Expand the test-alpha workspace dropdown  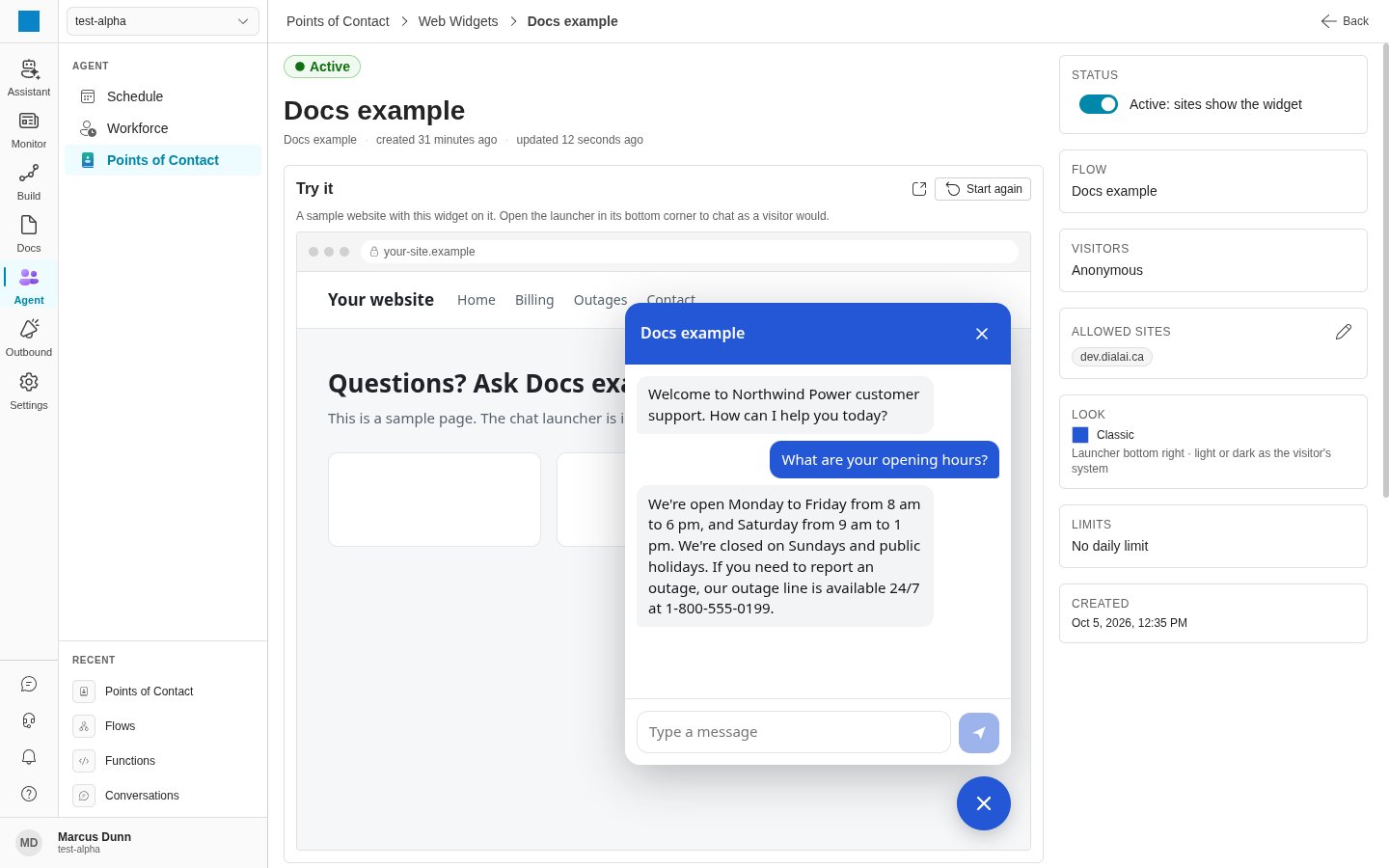[163, 21]
